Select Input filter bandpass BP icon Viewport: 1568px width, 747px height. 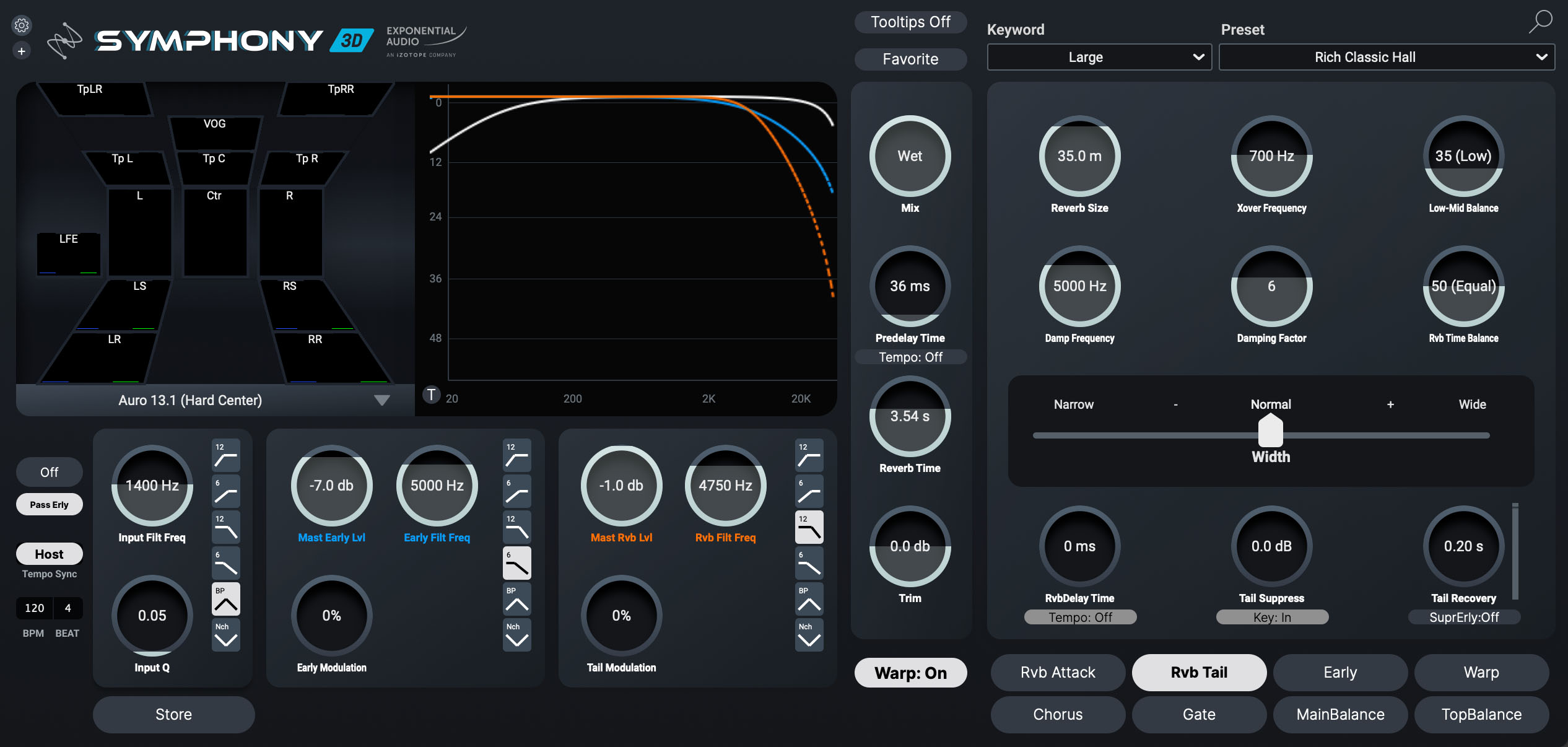click(226, 599)
